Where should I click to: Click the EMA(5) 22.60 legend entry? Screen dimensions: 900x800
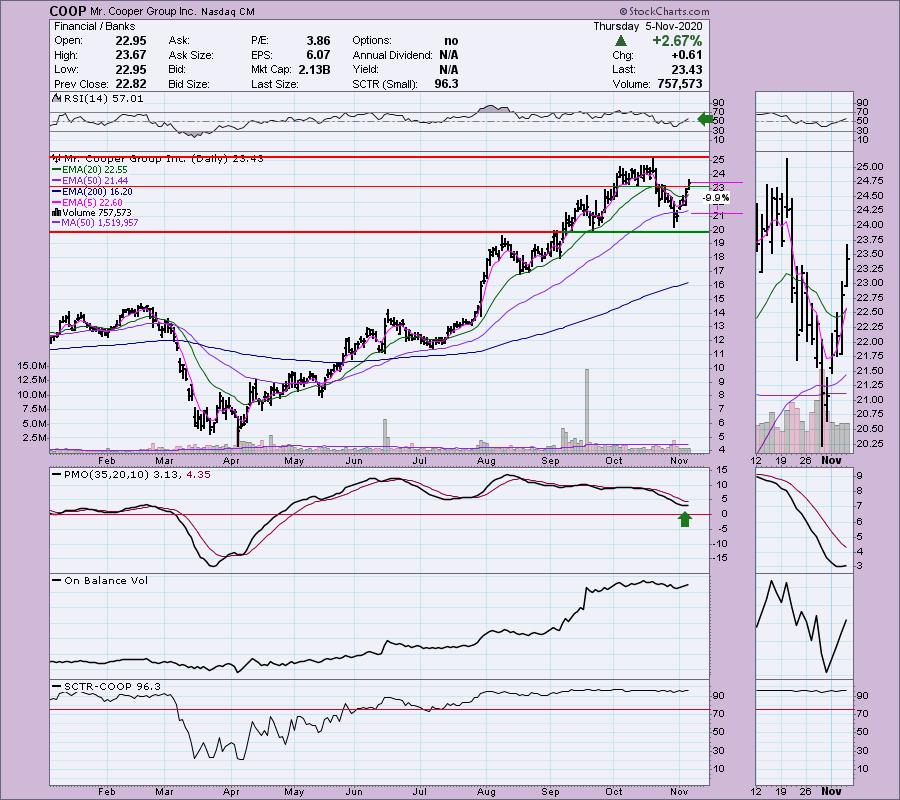(87, 203)
